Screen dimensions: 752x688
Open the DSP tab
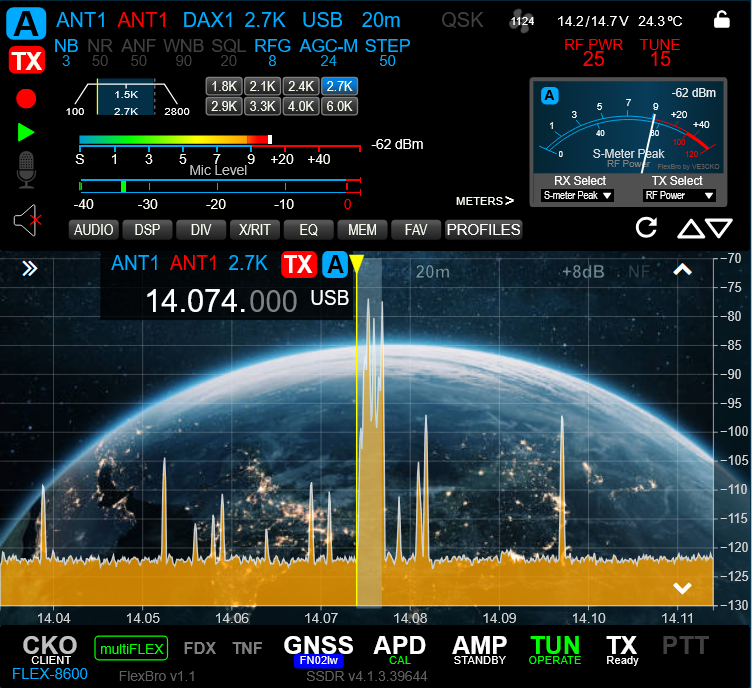pyautogui.click(x=147, y=230)
